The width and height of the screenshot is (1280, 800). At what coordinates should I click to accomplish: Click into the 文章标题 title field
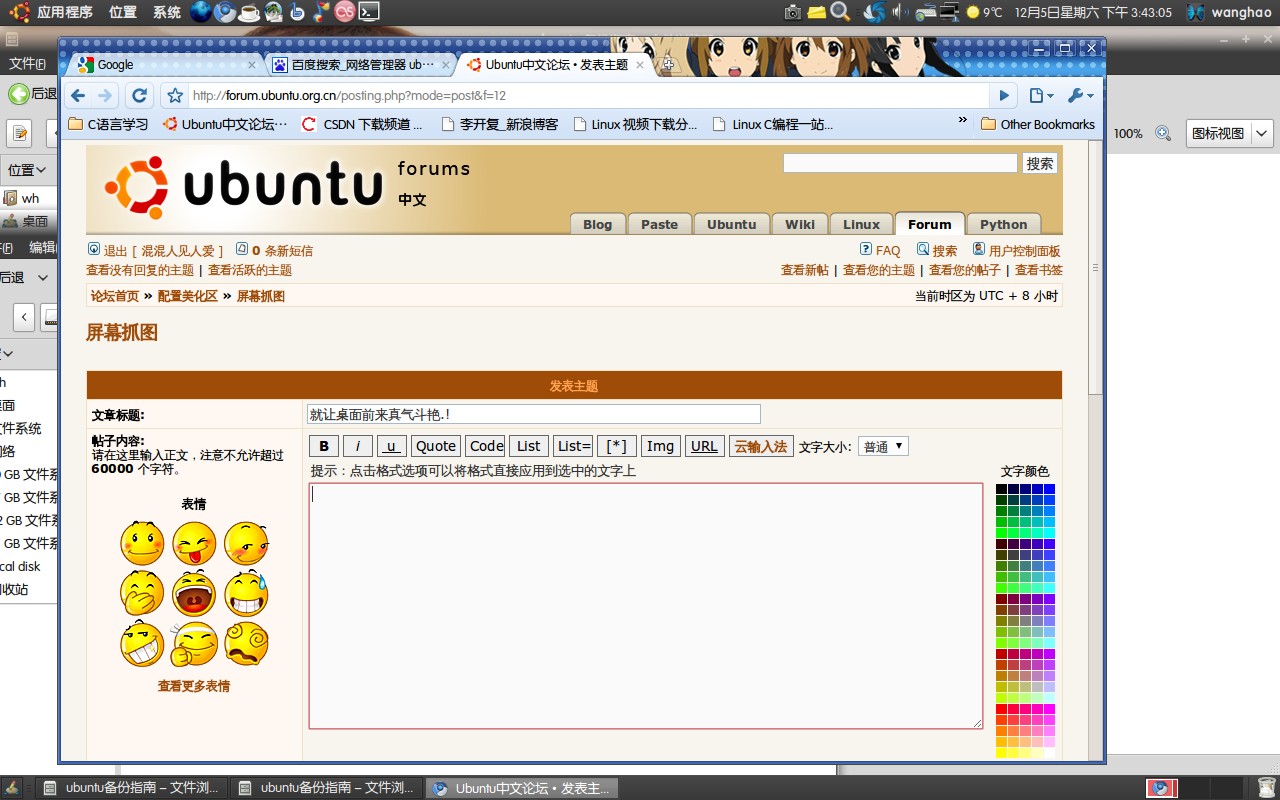pyautogui.click(x=534, y=414)
